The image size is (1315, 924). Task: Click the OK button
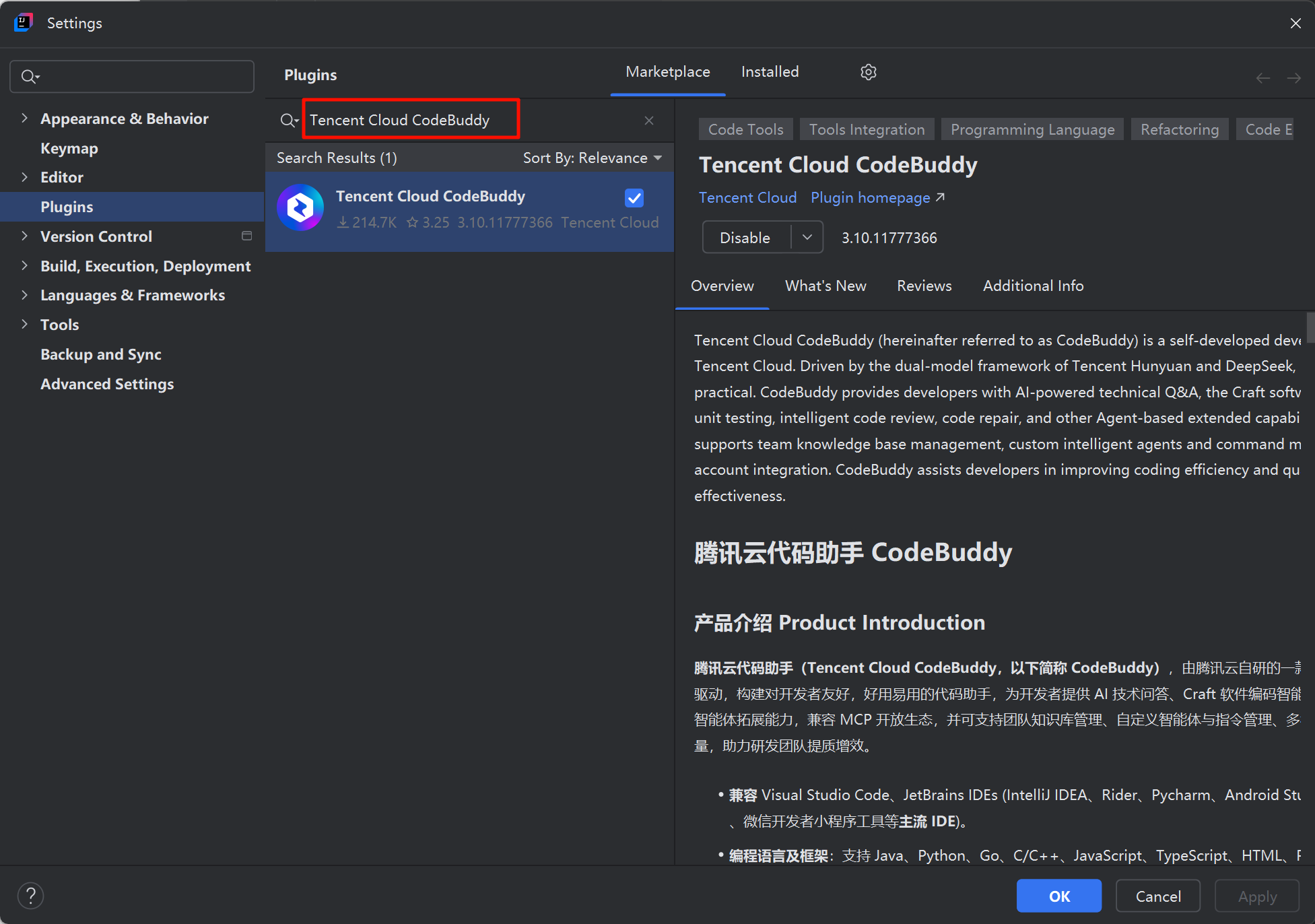[1058, 896]
